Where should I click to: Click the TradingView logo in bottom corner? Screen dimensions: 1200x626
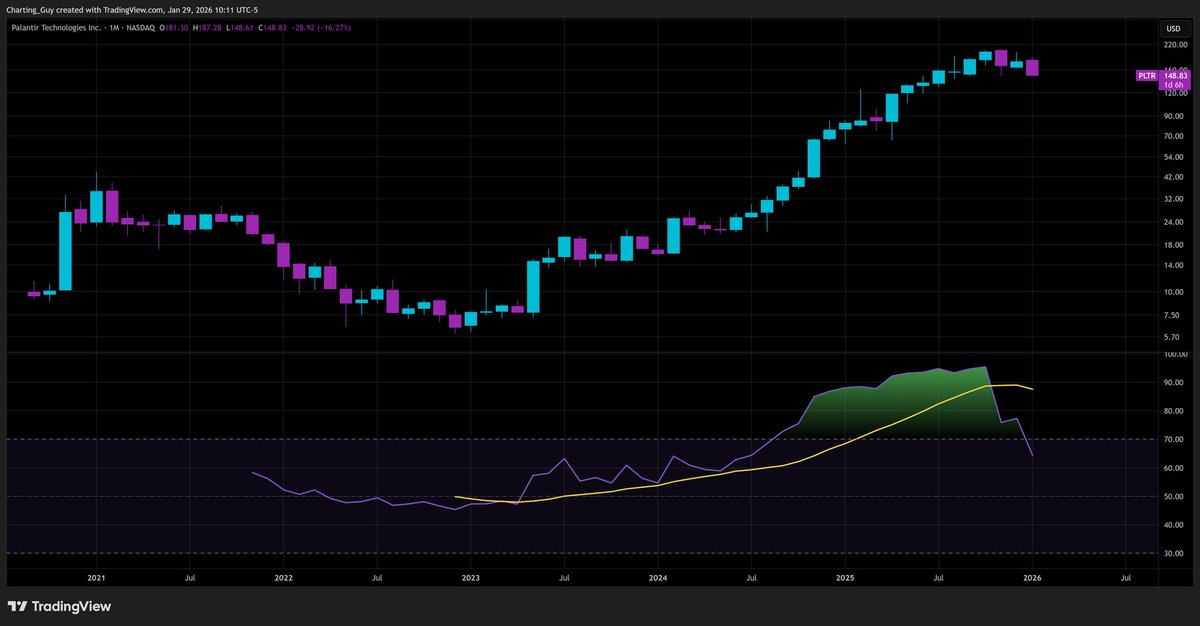[59, 606]
